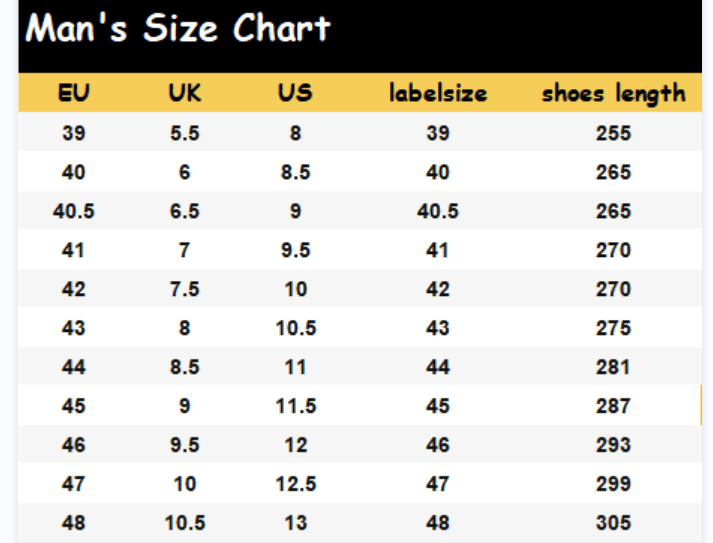Click the "Man's Size Chart" title
This screenshot has height=543, width=713.
pyautogui.click(x=177, y=29)
